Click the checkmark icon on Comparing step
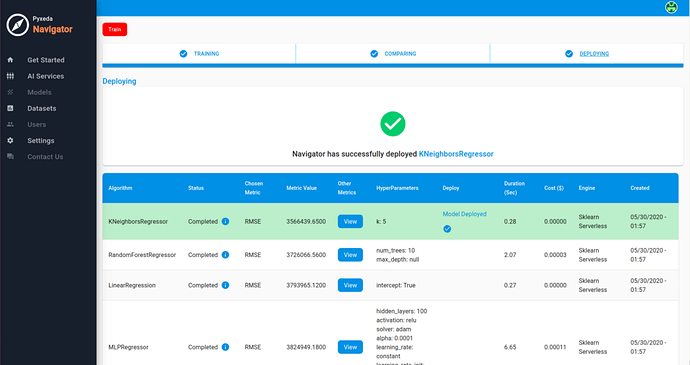690x365 pixels. click(374, 54)
